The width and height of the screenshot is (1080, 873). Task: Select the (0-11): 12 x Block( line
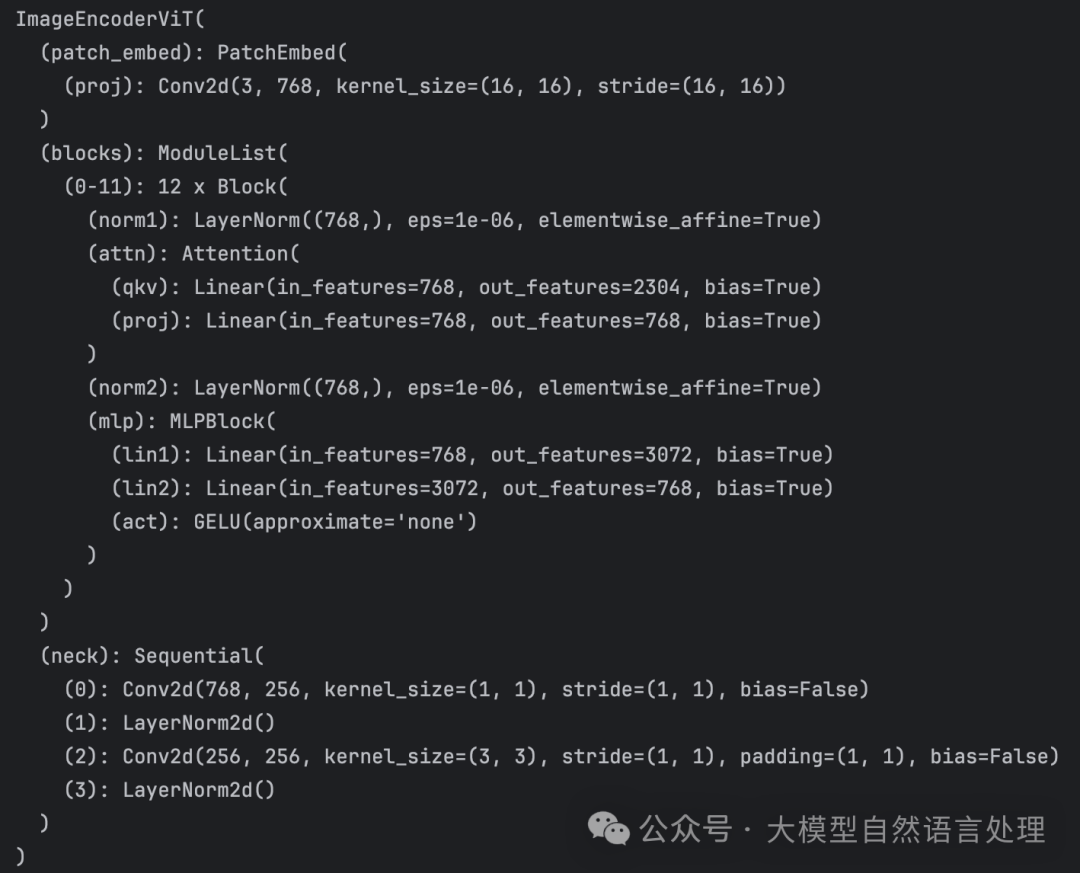tap(175, 187)
